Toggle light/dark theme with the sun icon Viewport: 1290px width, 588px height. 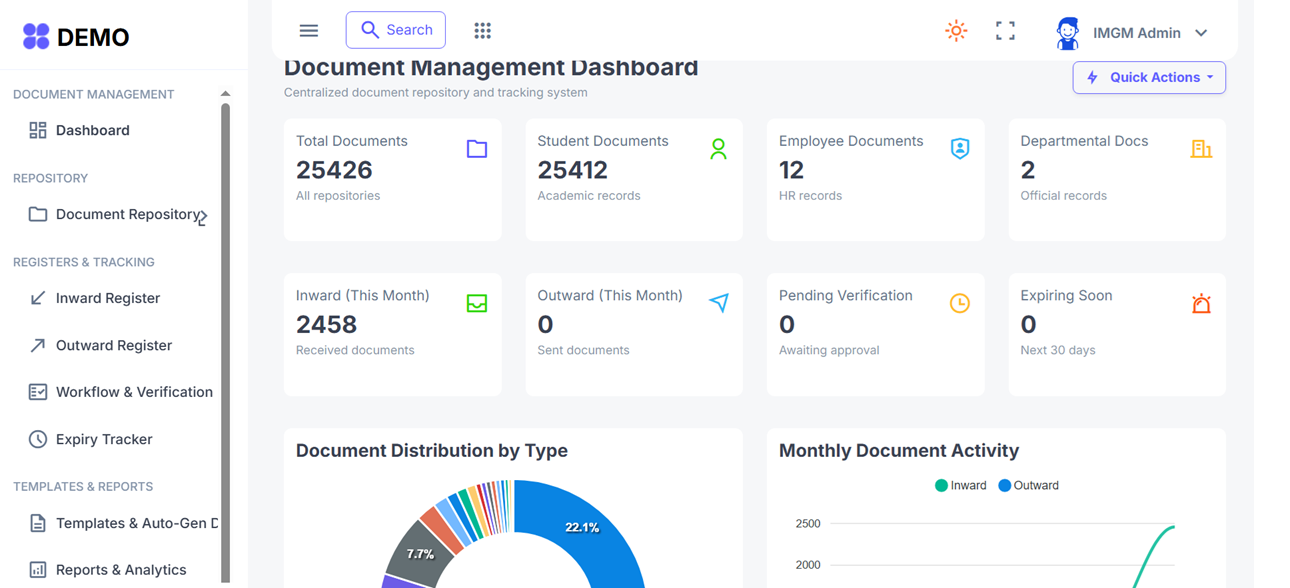[x=956, y=30]
